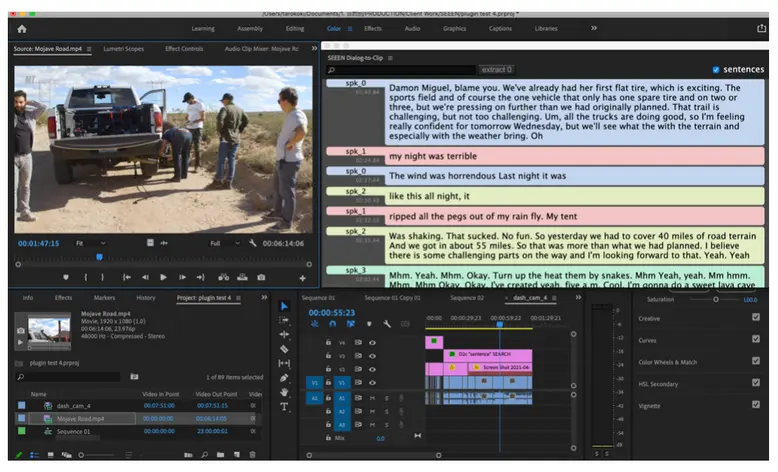Click the Home icon in the top bar

(21, 29)
